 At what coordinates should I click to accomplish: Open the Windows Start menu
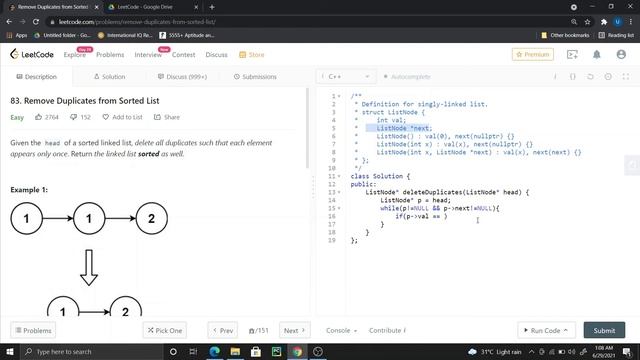[x=9, y=351]
